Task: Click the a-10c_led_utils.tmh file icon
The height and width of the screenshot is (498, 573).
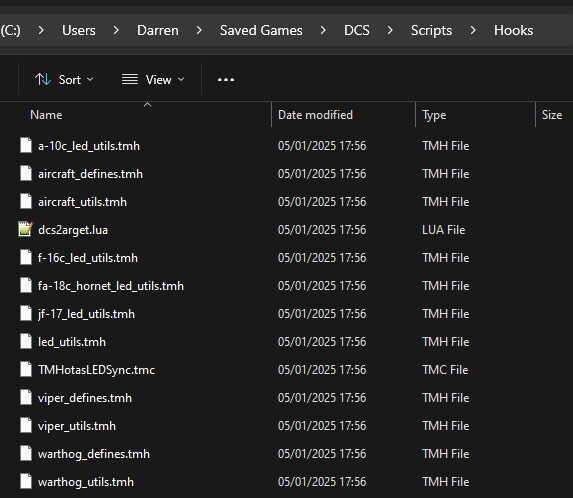Action: [x=26, y=145]
